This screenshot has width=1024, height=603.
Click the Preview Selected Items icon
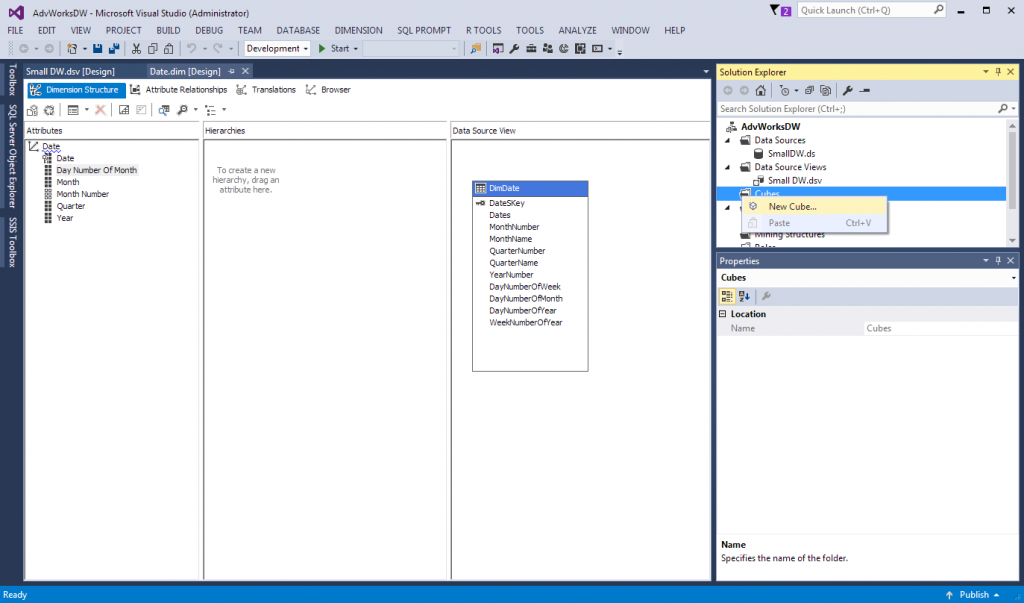pyautogui.click(x=864, y=91)
